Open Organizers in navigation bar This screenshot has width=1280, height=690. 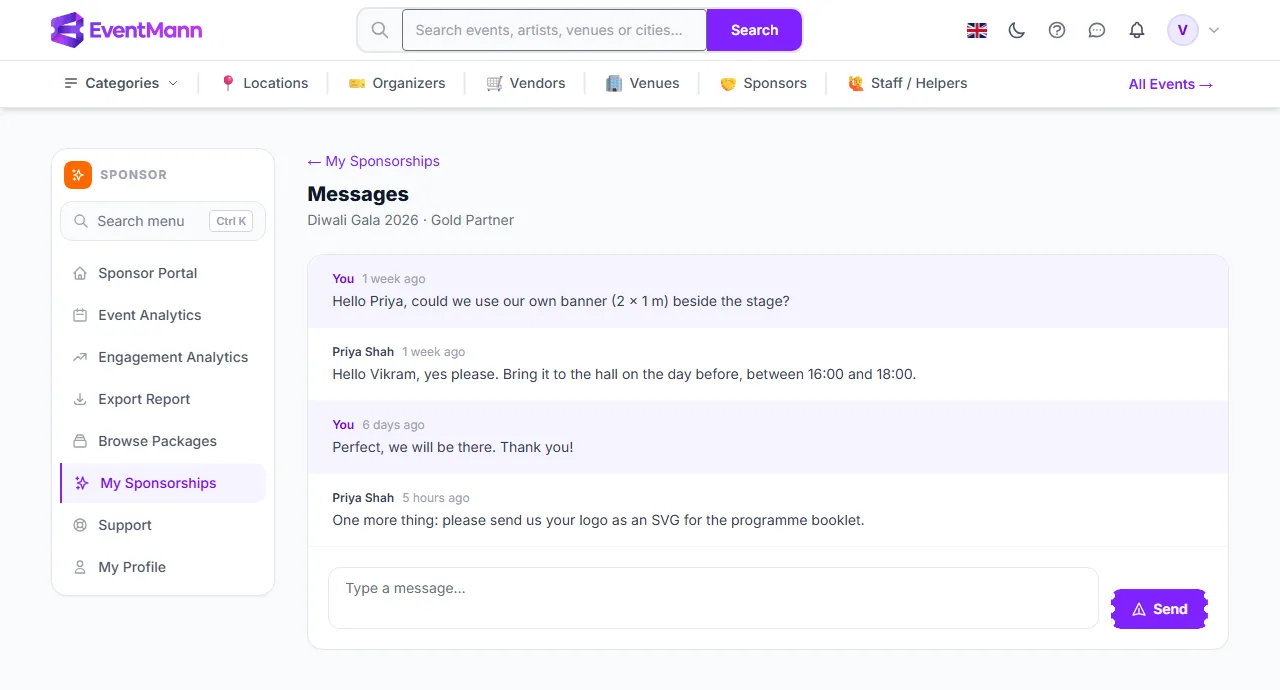[x=397, y=83]
